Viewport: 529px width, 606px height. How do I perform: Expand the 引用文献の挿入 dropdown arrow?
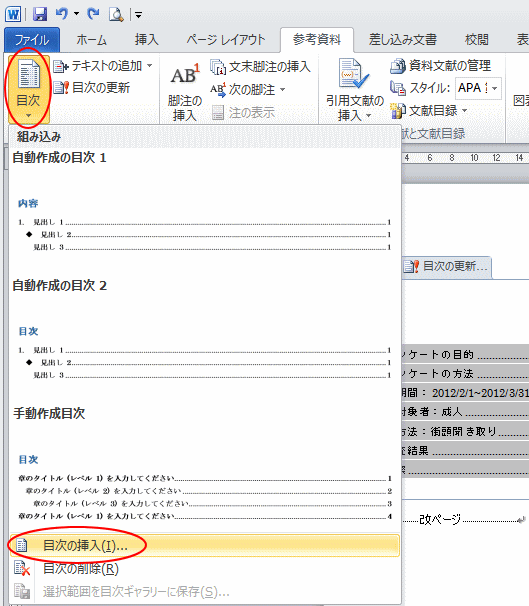[x=368, y=116]
